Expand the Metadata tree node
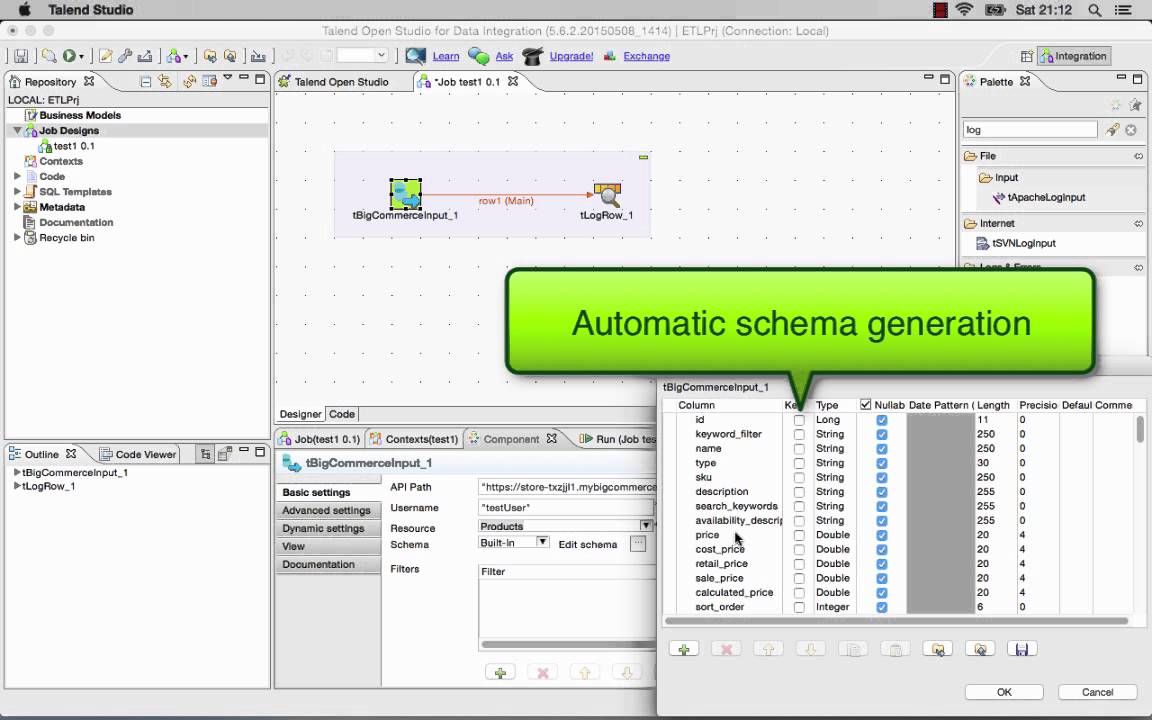Image resolution: width=1152 pixels, height=720 pixels. tap(17, 207)
